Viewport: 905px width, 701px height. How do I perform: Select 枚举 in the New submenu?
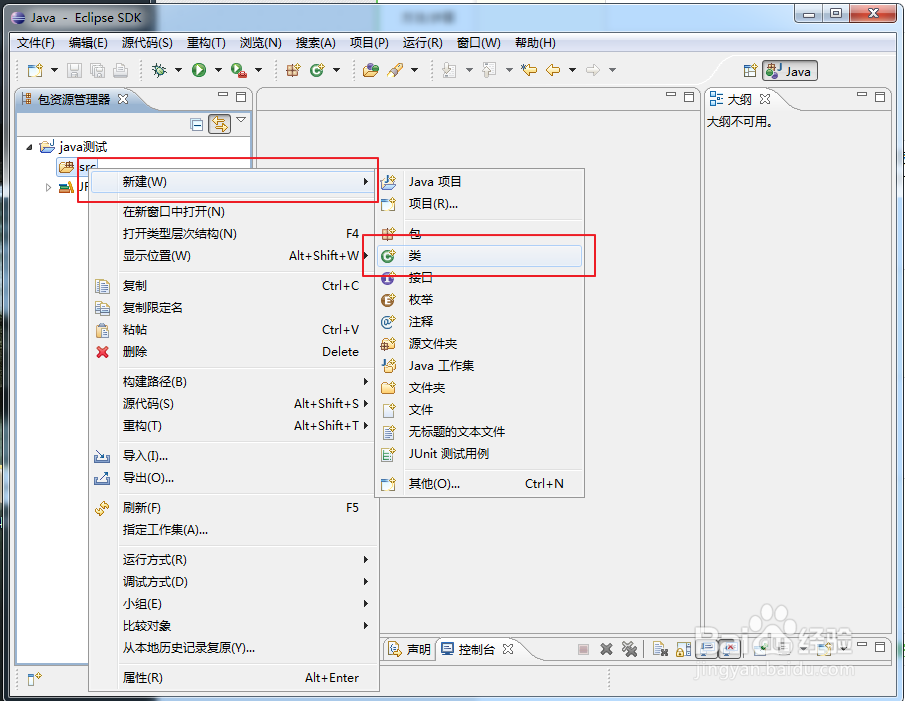click(x=479, y=299)
